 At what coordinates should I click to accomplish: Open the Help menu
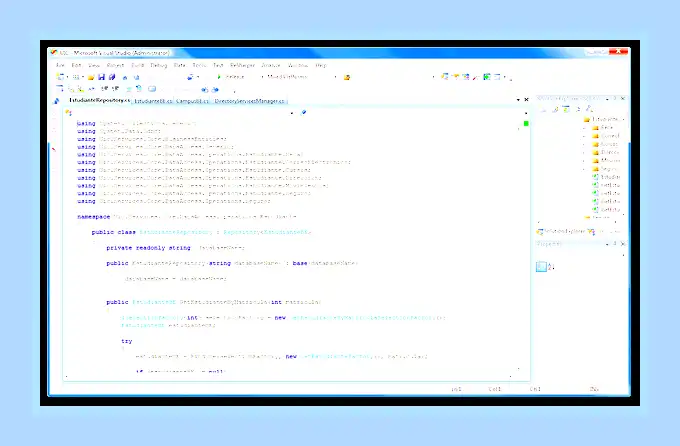[321, 65]
